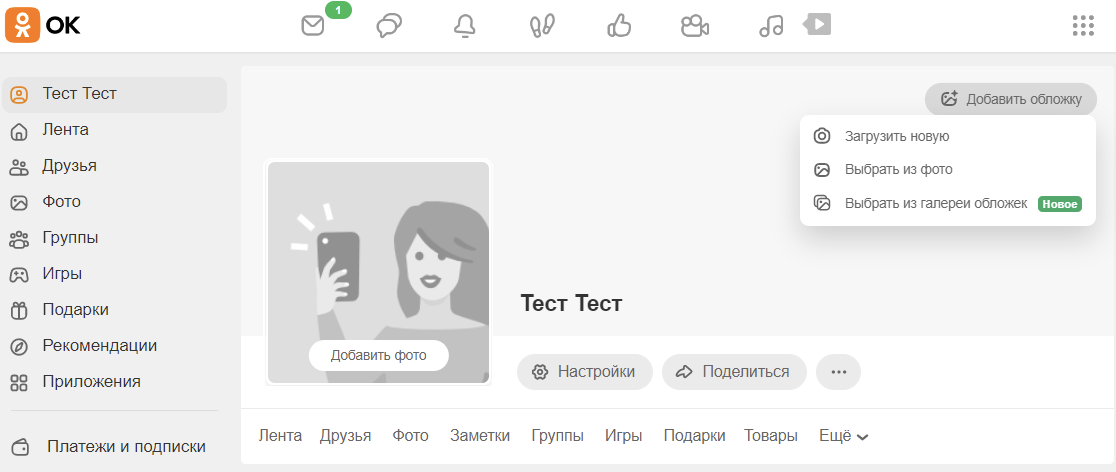1116x472 pixels.
Task: Select Выбрать из фото menu item
Action: pos(898,170)
